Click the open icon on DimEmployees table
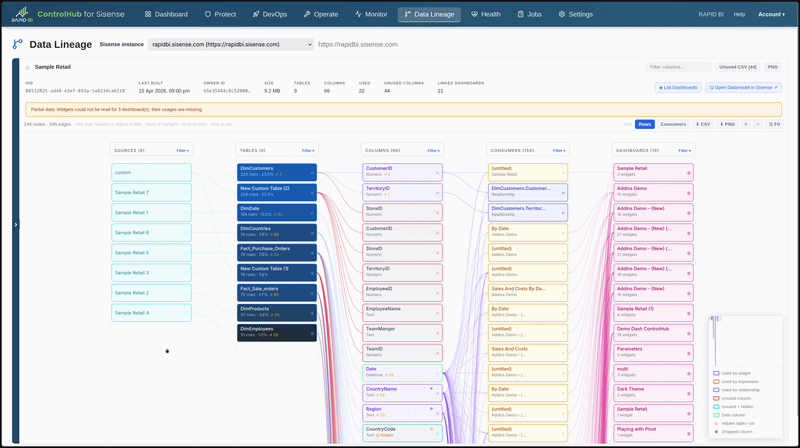800x448 pixels. pos(312,334)
